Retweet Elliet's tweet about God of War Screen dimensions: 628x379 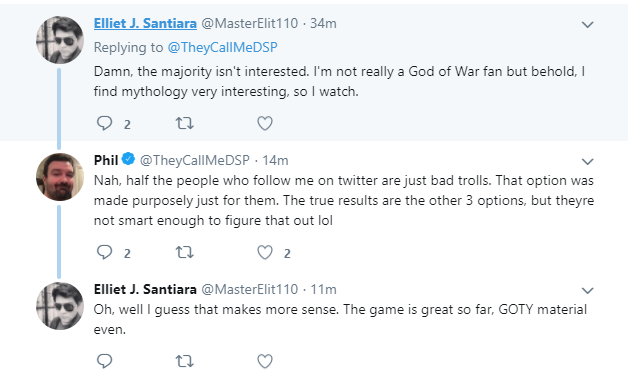pyautogui.click(x=185, y=123)
